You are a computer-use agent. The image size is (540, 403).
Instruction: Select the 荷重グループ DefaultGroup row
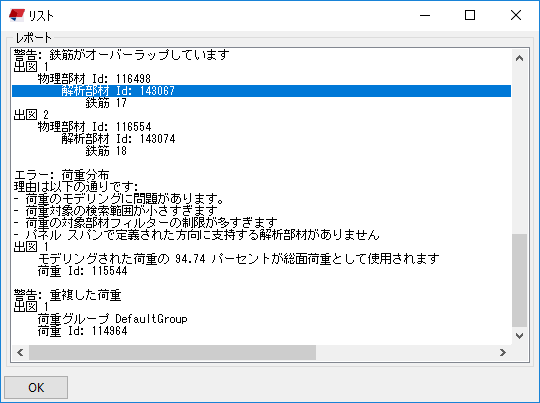(x=112, y=319)
